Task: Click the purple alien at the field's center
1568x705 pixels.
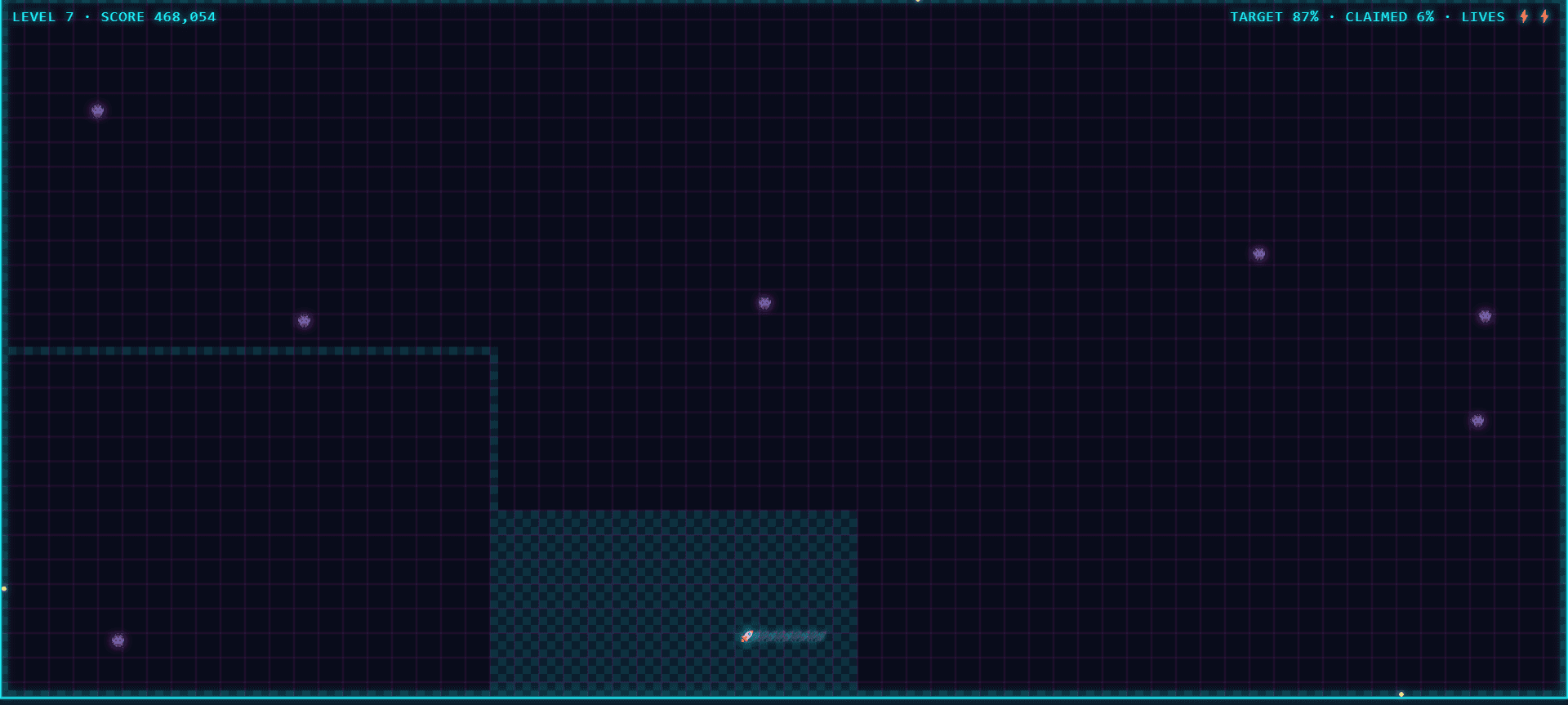Action: (764, 303)
